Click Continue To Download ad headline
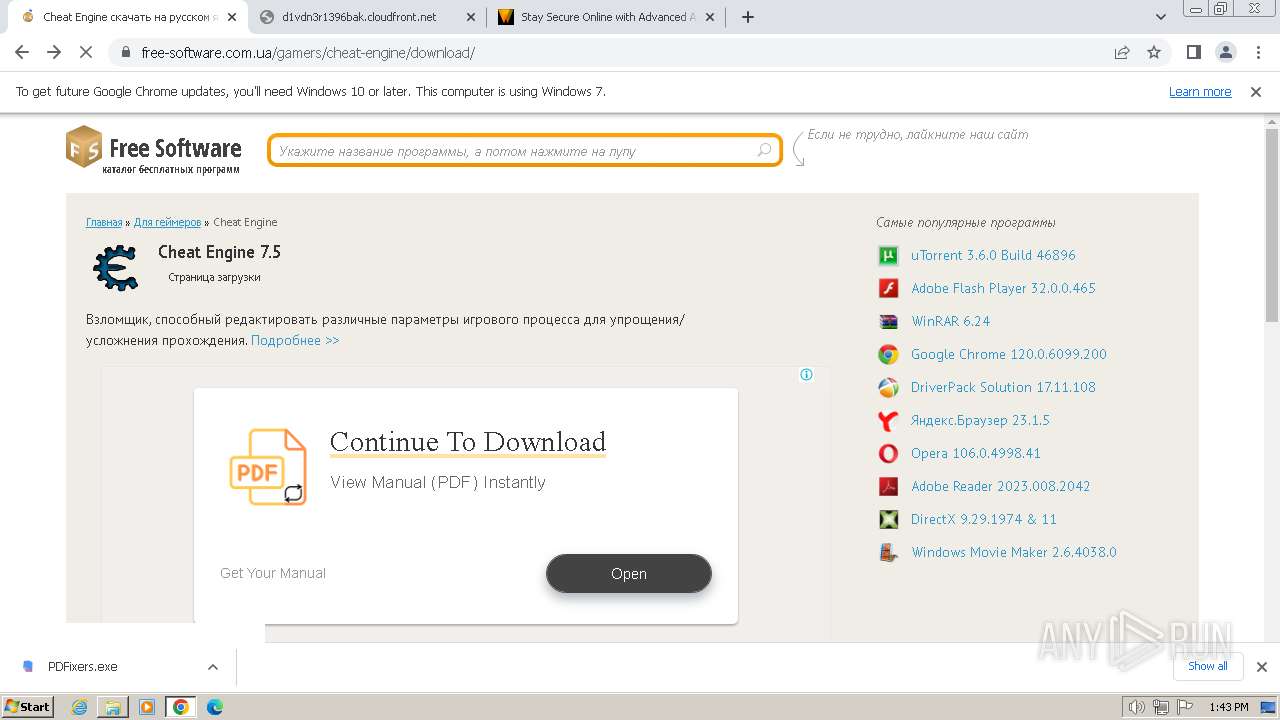1280x720 pixels. tap(468, 442)
